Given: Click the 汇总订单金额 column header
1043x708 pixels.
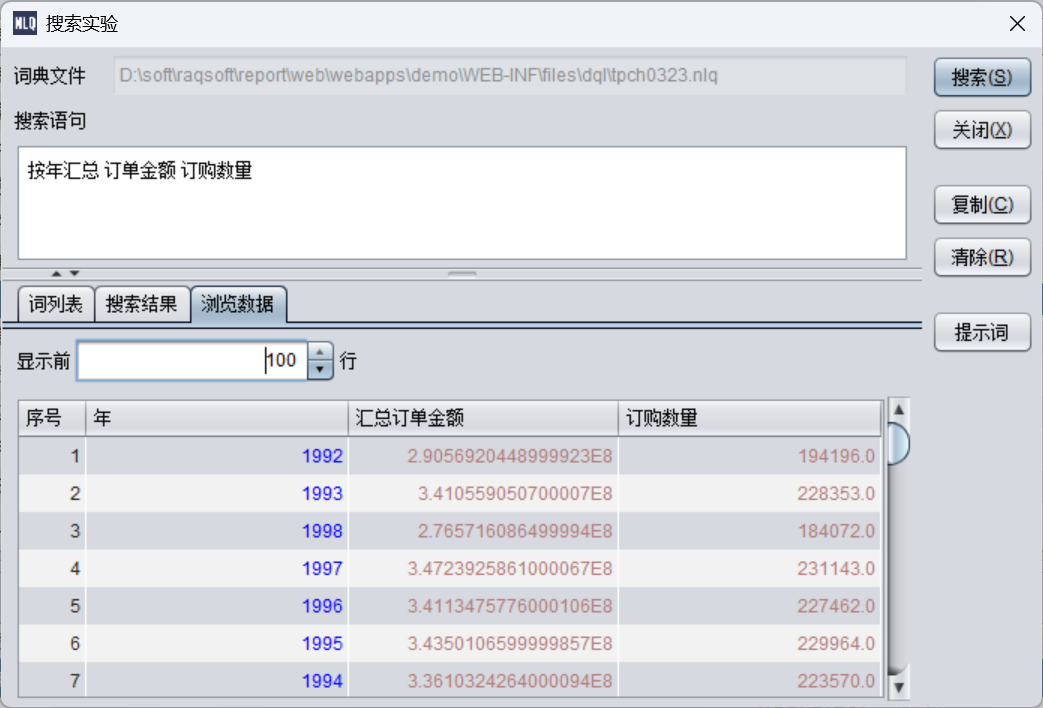Looking at the screenshot, I should [x=483, y=418].
